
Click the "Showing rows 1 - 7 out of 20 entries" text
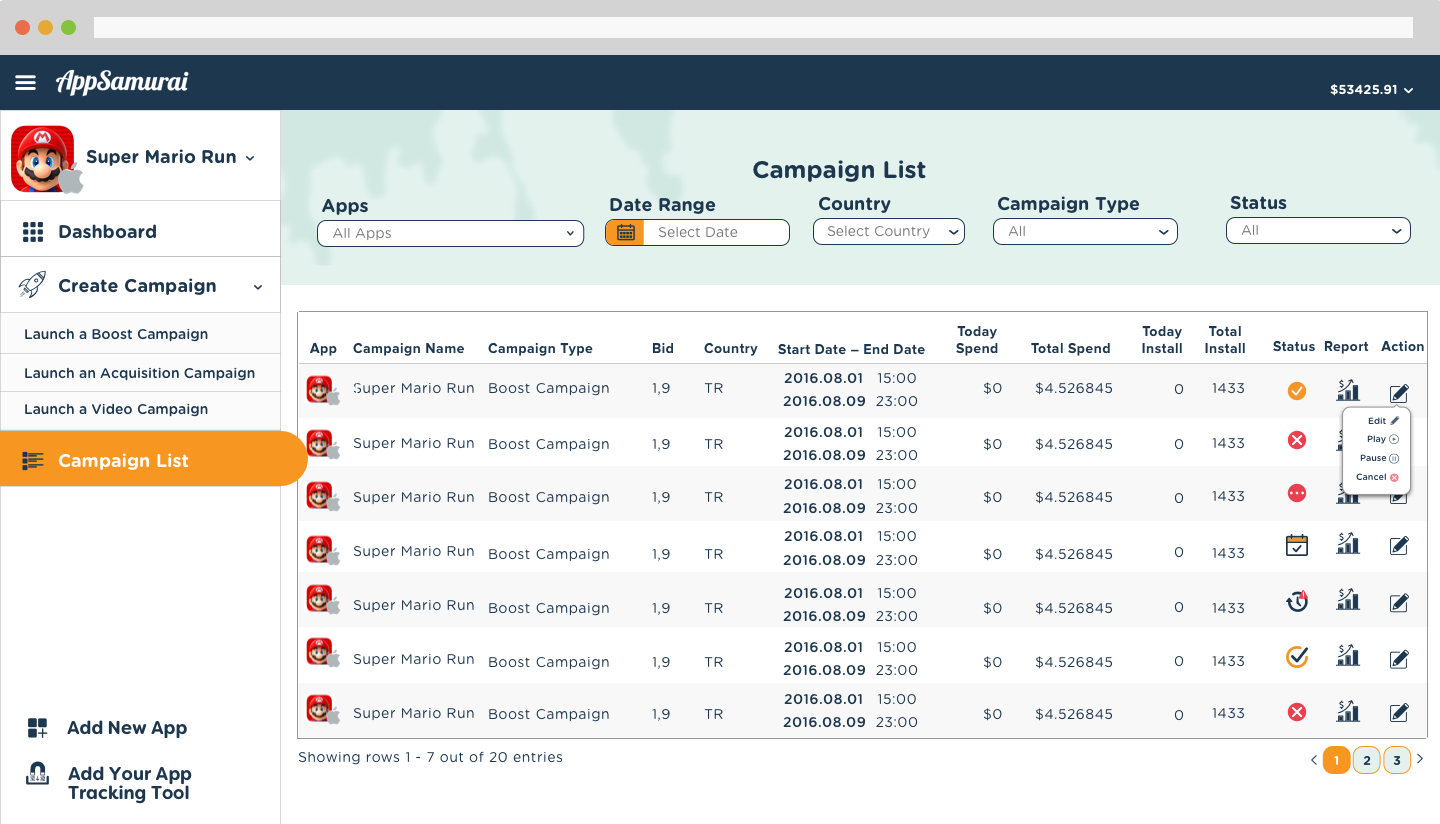click(430, 758)
